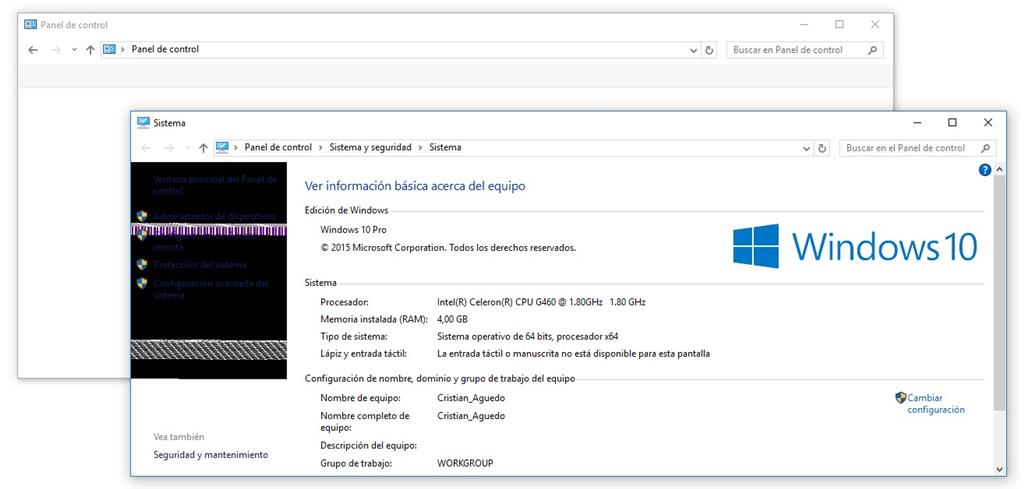Click shield icon beside 'Protección del sistema'
The height and width of the screenshot is (489, 1024).
(142, 264)
